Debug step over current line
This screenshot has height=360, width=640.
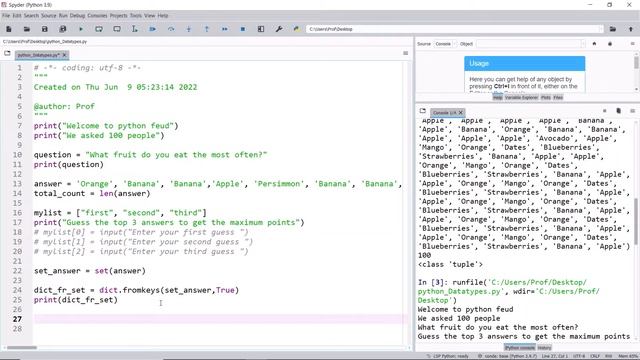(171, 29)
